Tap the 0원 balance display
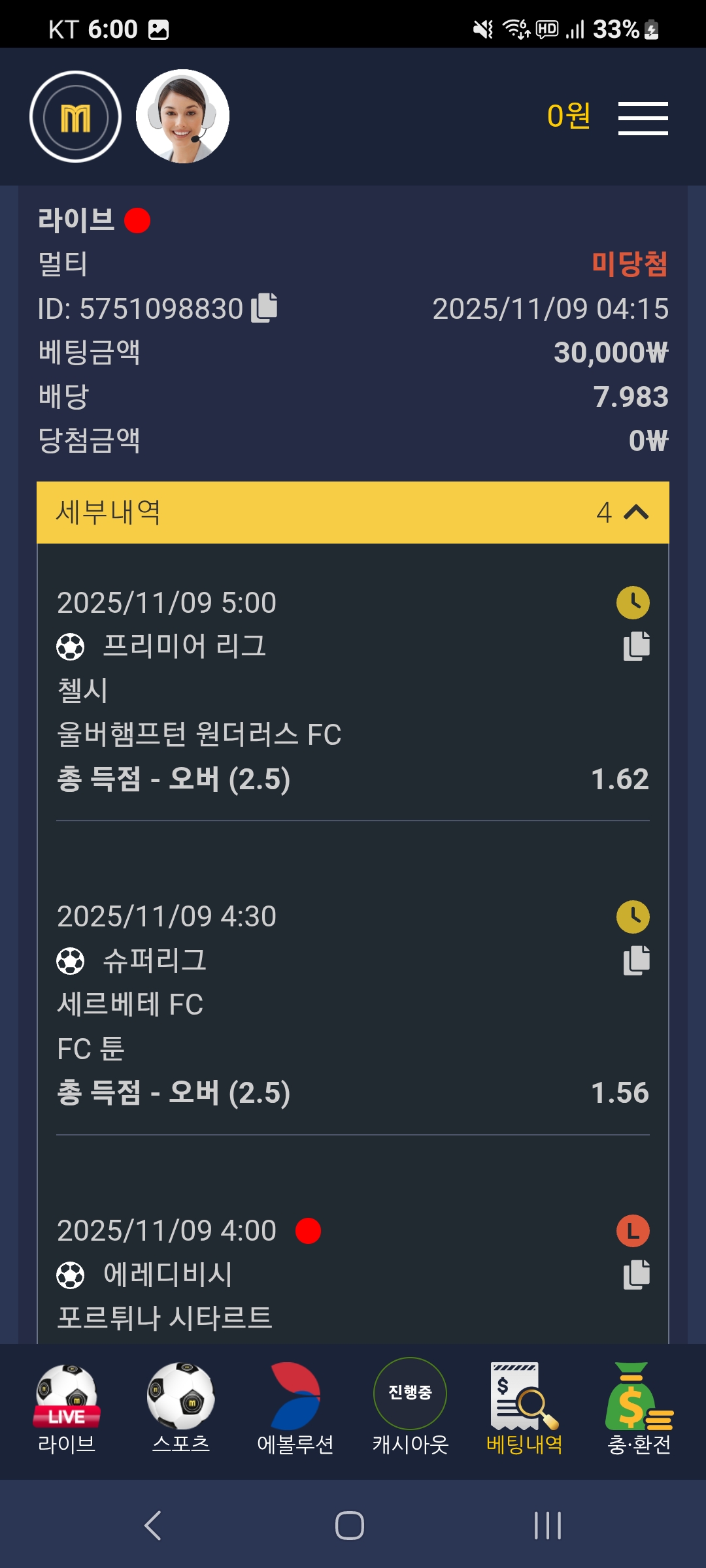This screenshot has height=1568, width=706. 568,116
